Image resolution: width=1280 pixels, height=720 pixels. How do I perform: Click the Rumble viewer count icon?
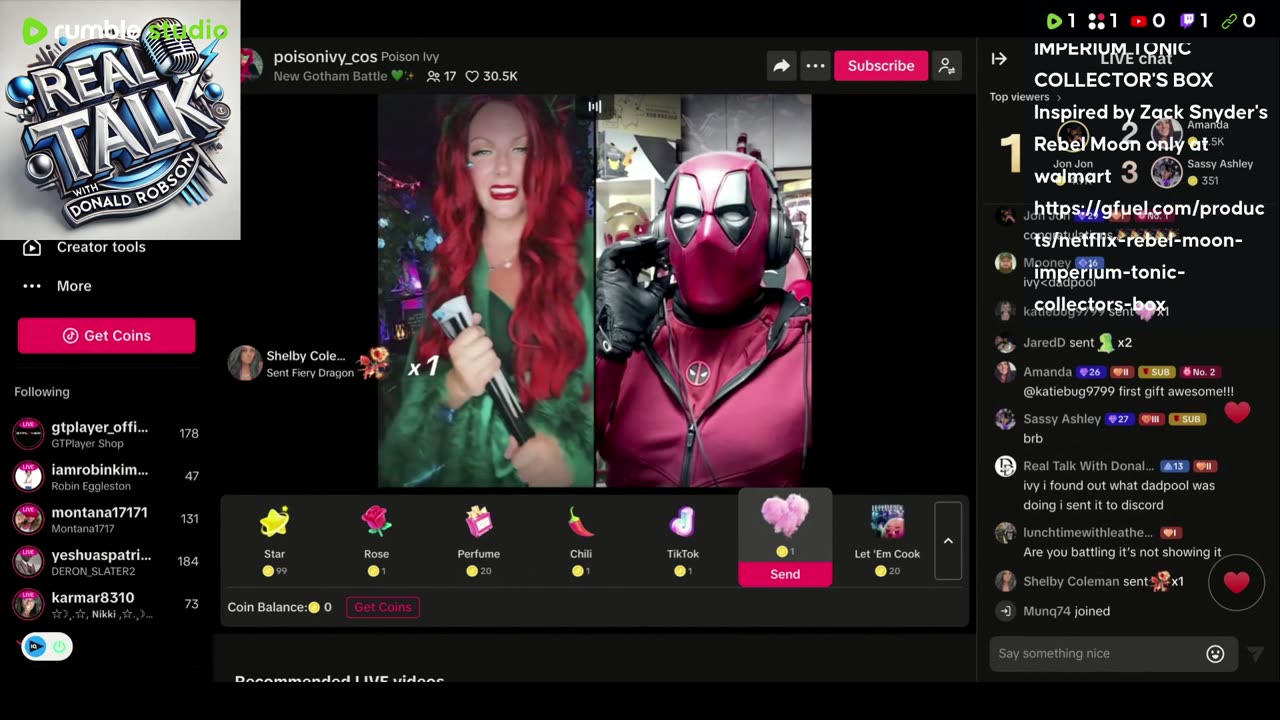tap(1054, 21)
